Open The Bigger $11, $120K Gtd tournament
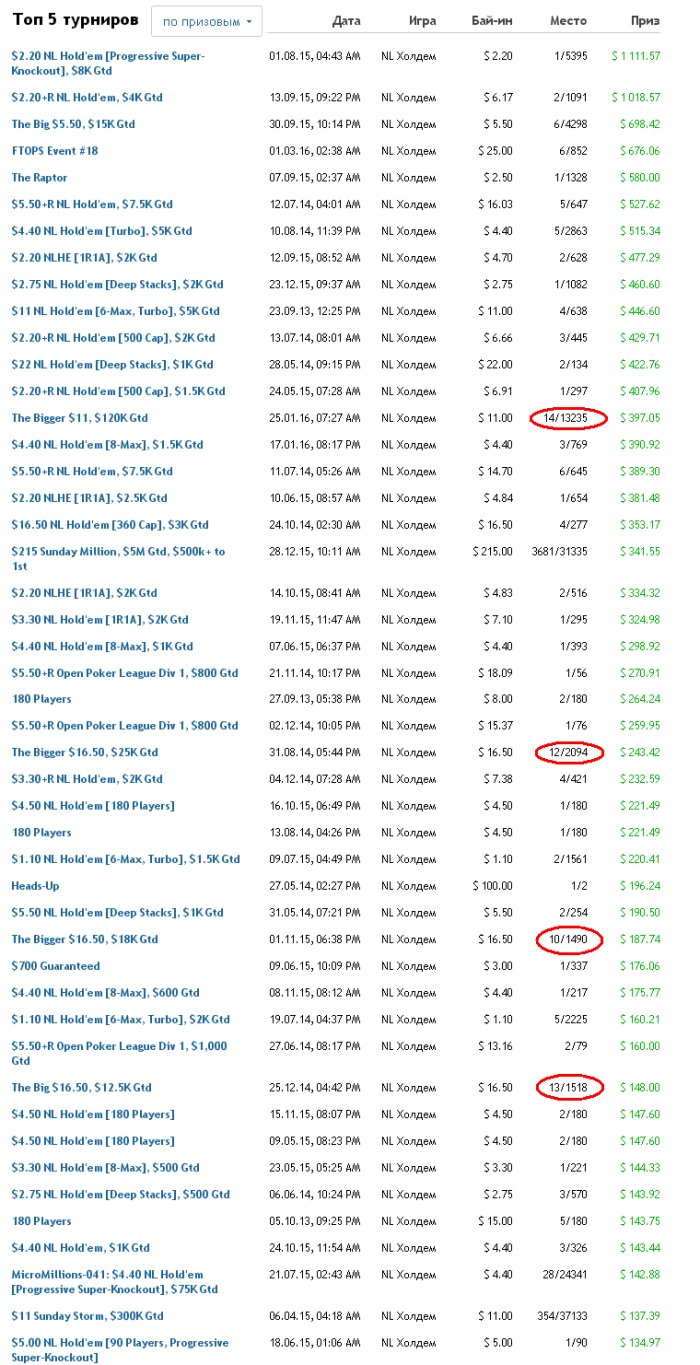The width and height of the screenshot is (700, 1365). click(80, 418)
